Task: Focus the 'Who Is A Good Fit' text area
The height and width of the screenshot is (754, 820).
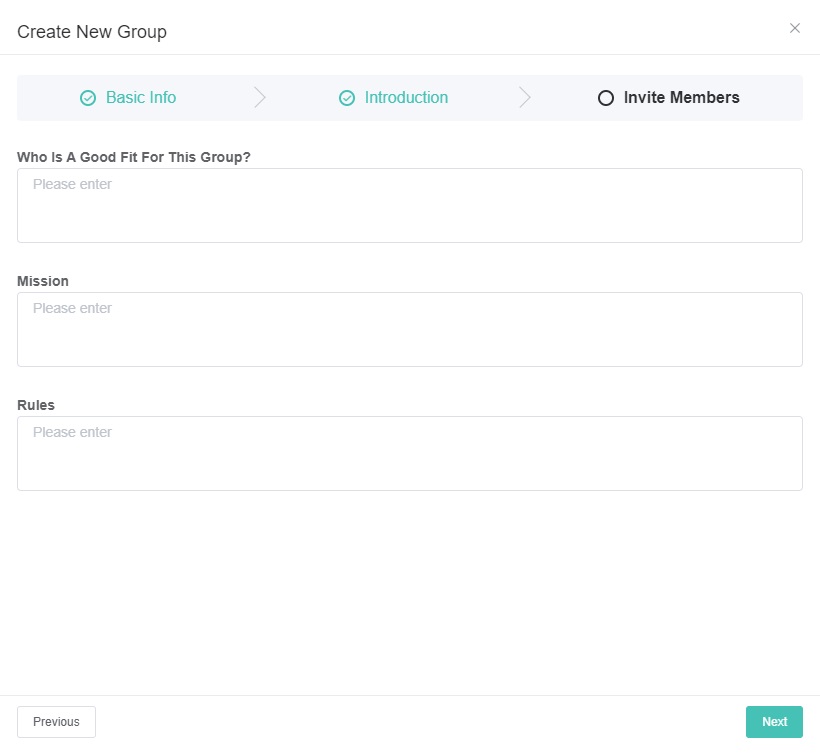Action: 410,205
